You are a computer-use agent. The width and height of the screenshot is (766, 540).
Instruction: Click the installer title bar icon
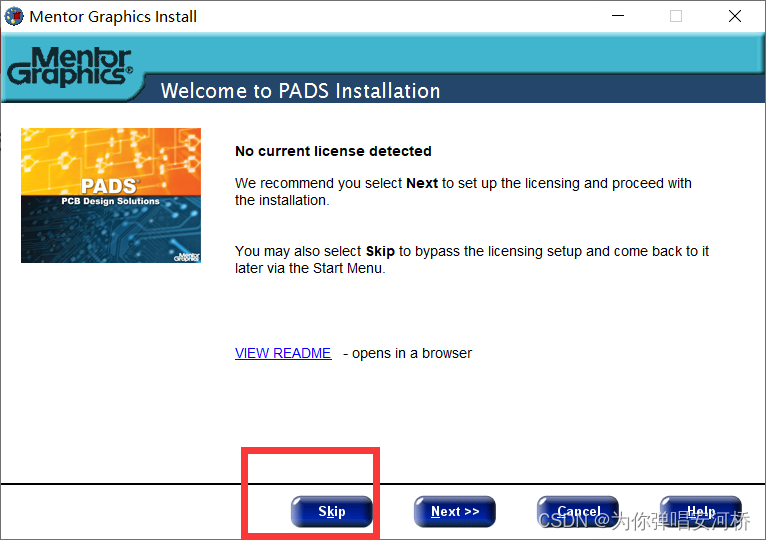[14, 16]
